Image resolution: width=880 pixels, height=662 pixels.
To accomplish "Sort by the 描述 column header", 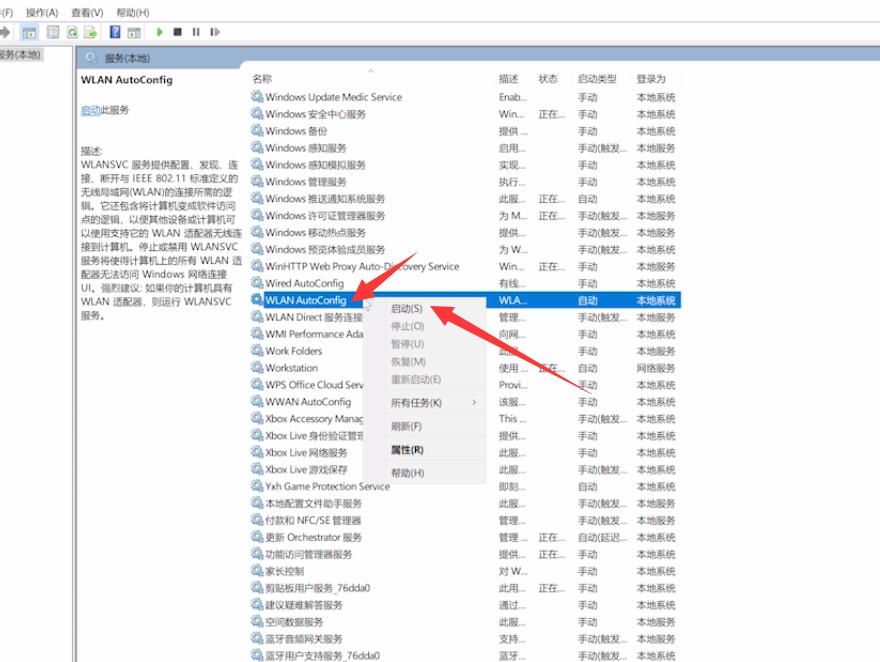I will [x=508, y=79].
